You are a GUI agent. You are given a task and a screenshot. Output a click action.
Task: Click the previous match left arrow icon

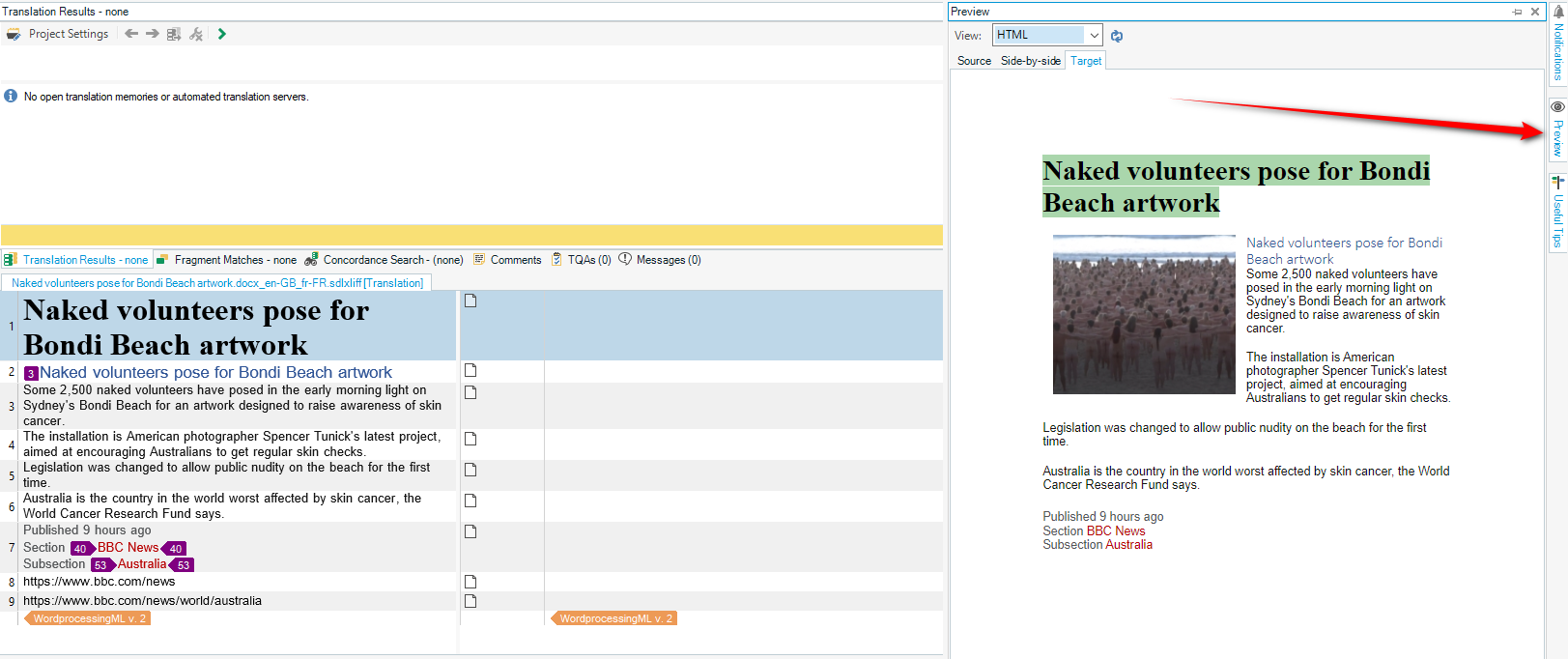(x=131, y=34)
